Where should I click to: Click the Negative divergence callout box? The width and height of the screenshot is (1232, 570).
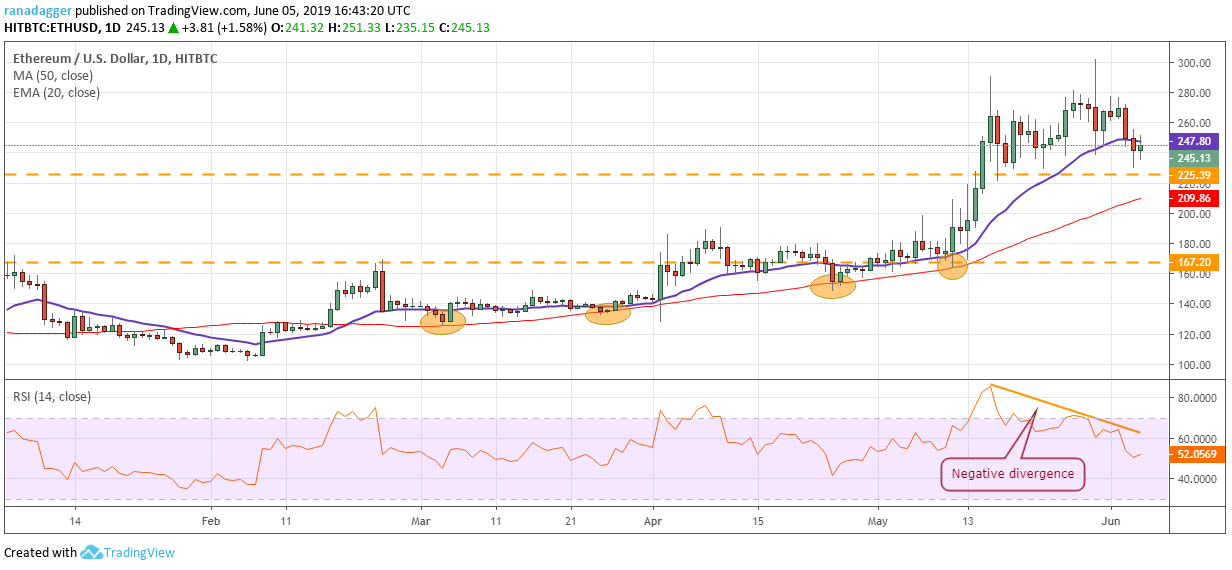pyautogui.click(x=1013, y=473)
